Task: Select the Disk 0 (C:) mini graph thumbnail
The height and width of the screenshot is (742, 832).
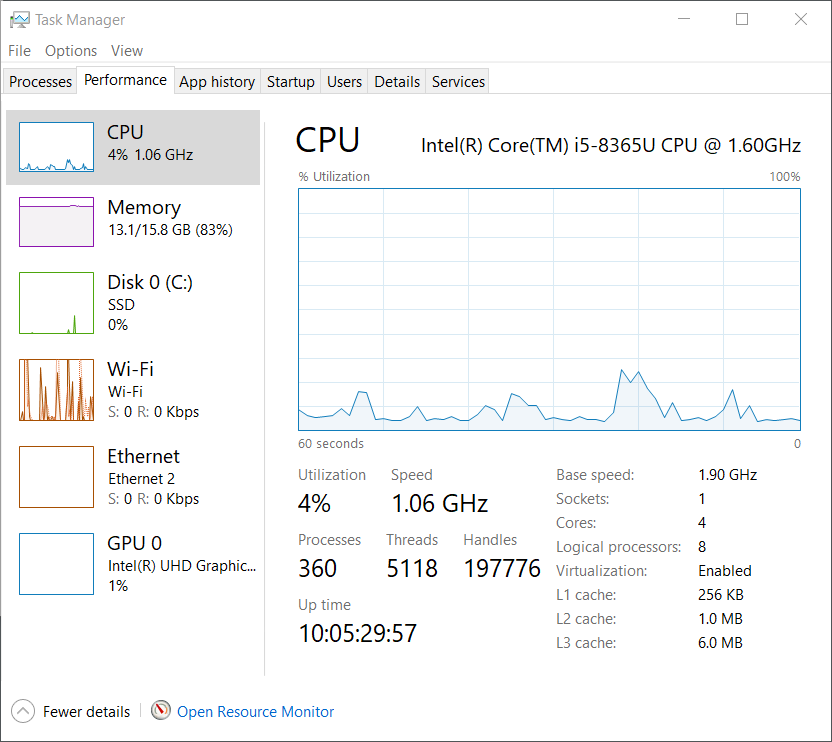Action: pos(56,303)
